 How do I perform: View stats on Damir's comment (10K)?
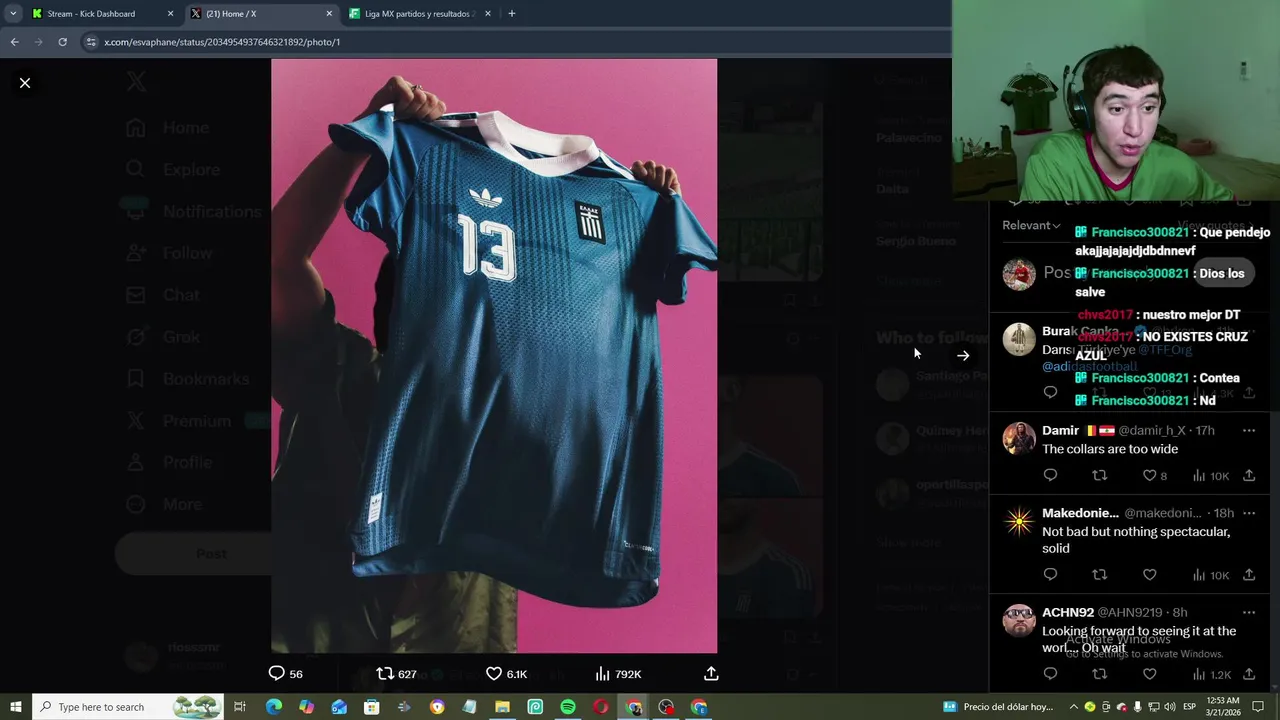click(x=1211, y=476)
